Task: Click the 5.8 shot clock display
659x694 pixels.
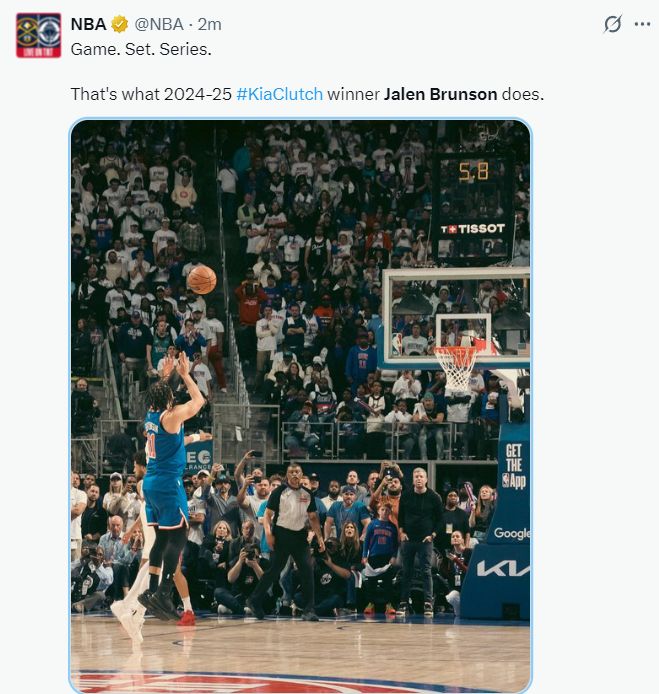Action: pyautogui.click(x=473, y=172)
